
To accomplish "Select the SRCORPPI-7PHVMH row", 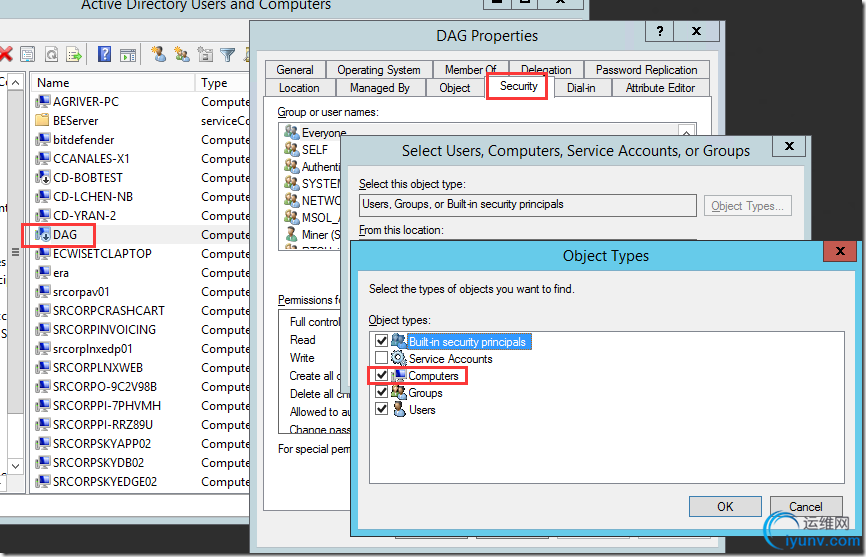I will point(141,406).
